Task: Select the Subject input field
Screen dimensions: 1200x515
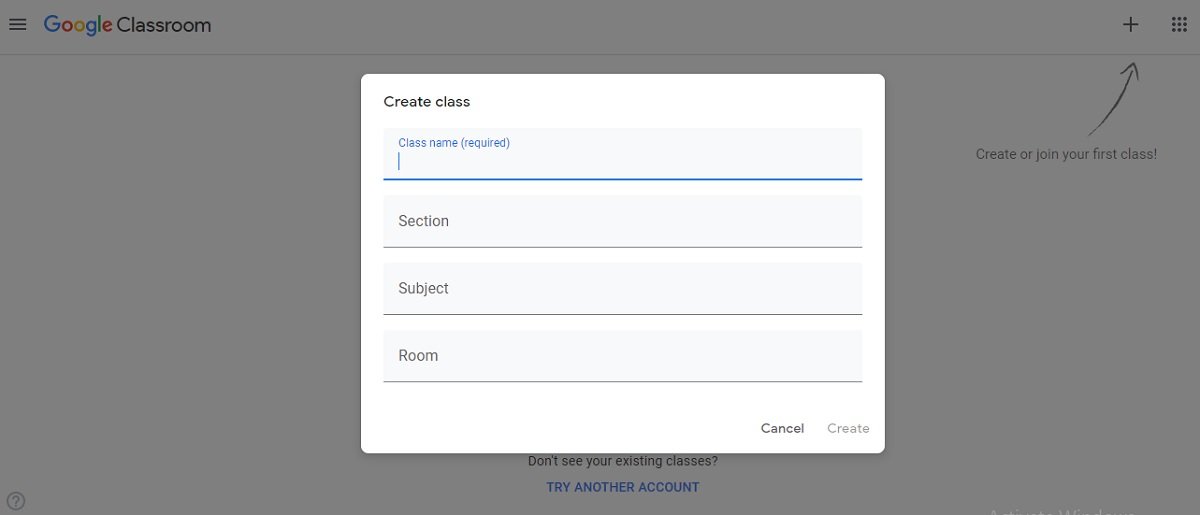Action: (622, 288)
